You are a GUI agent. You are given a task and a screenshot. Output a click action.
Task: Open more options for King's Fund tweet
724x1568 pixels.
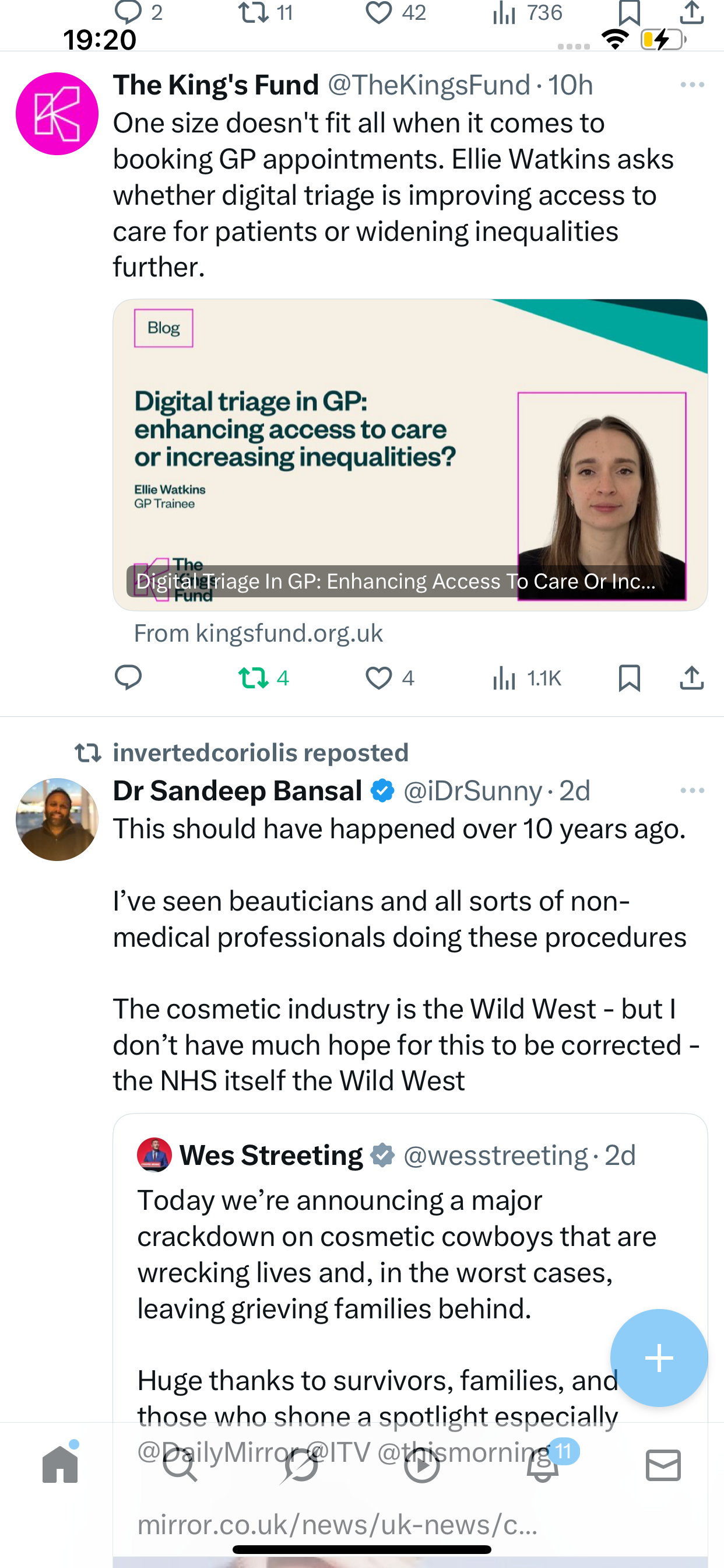692,85
